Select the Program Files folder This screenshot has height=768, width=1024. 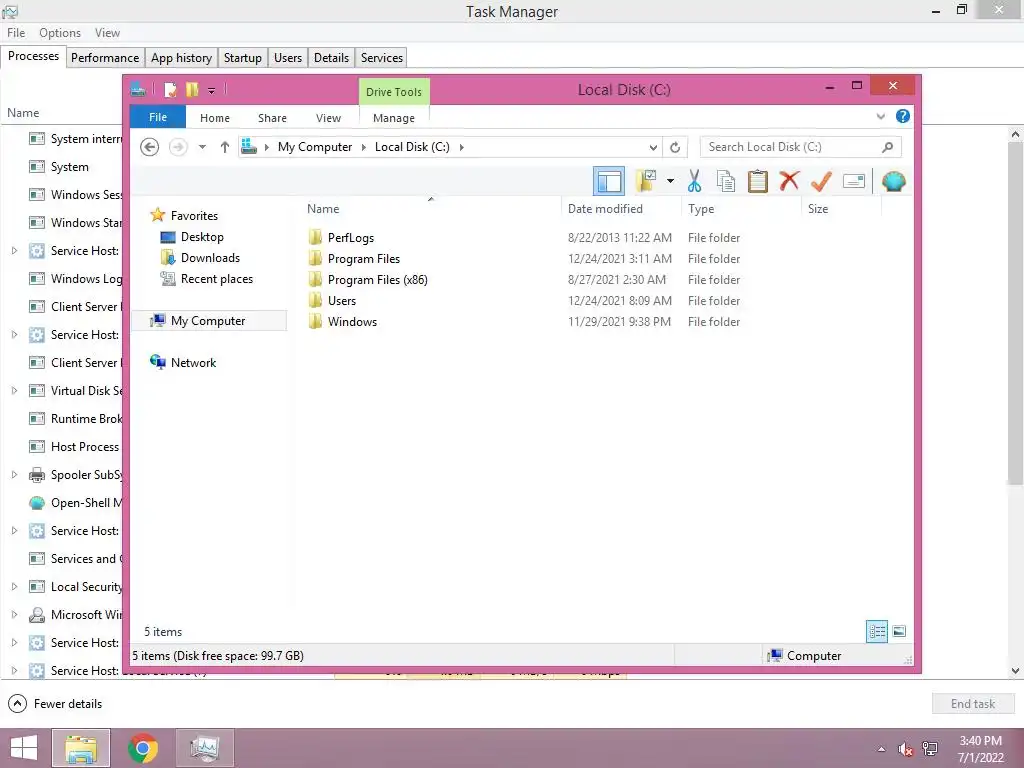(x=364, y=259)
